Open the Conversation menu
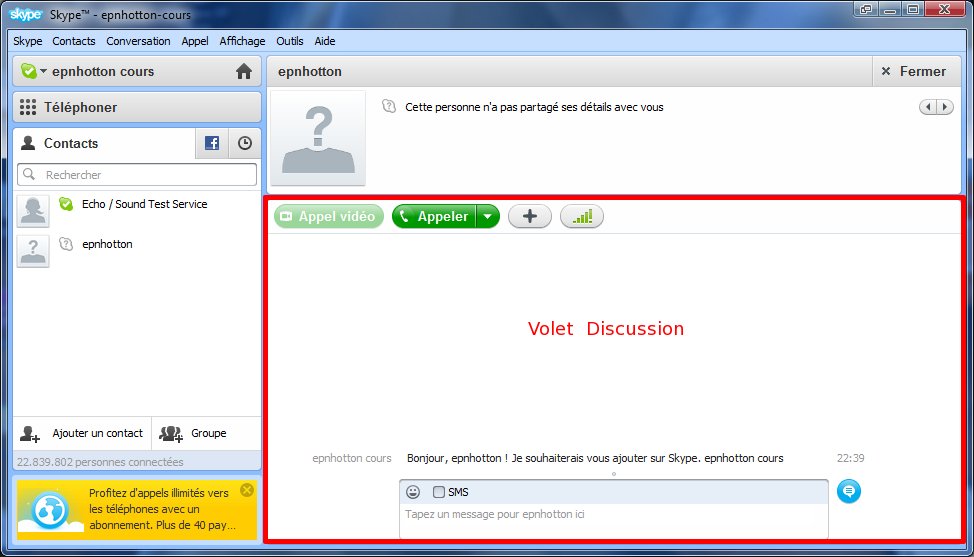Viewport: 974px width, 557px height. click(138, 41)
